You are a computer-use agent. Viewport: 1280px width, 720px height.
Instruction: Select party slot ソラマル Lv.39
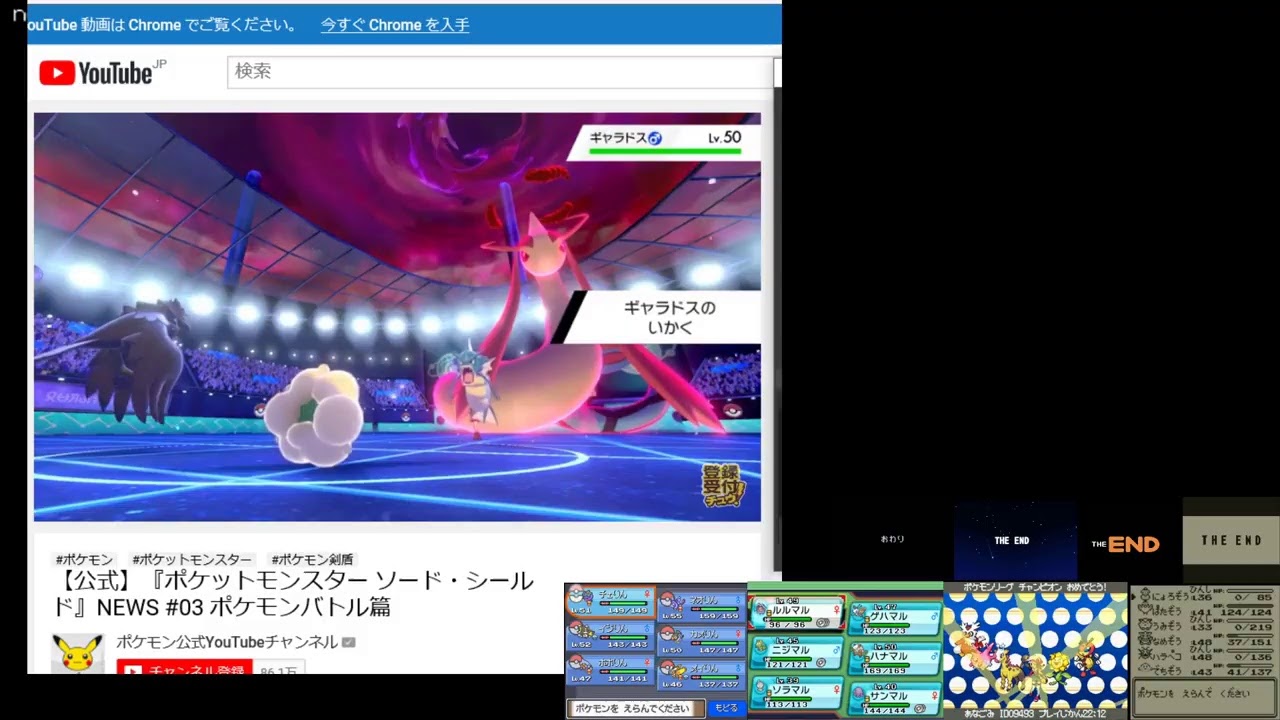point(797,693)
